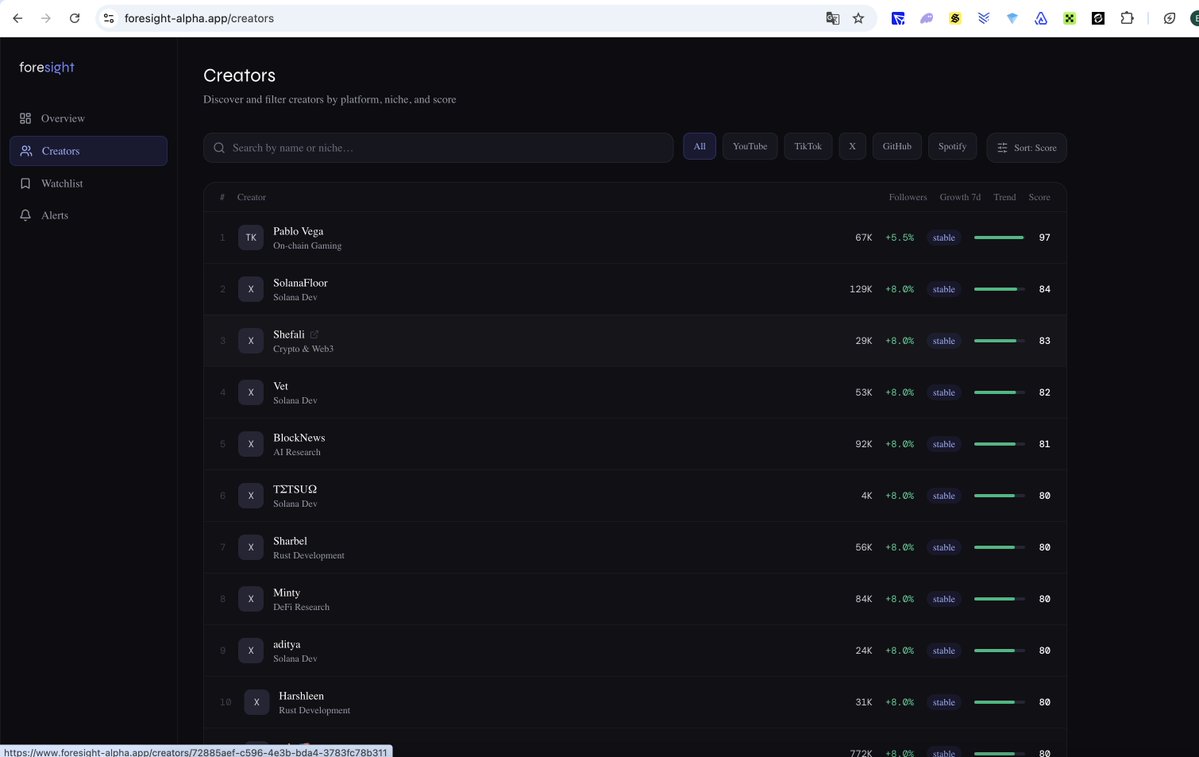Click the Score column header
Image resolution: width=1199 pixels, height=757 pixels.
coord(1039,197)
